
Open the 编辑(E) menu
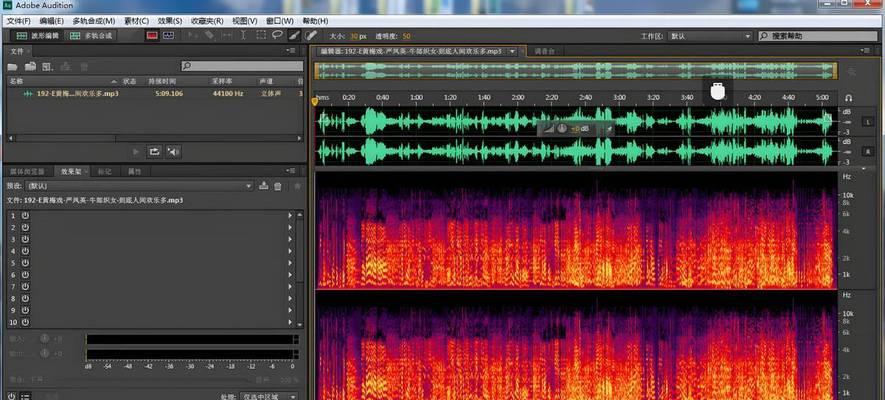51,21
